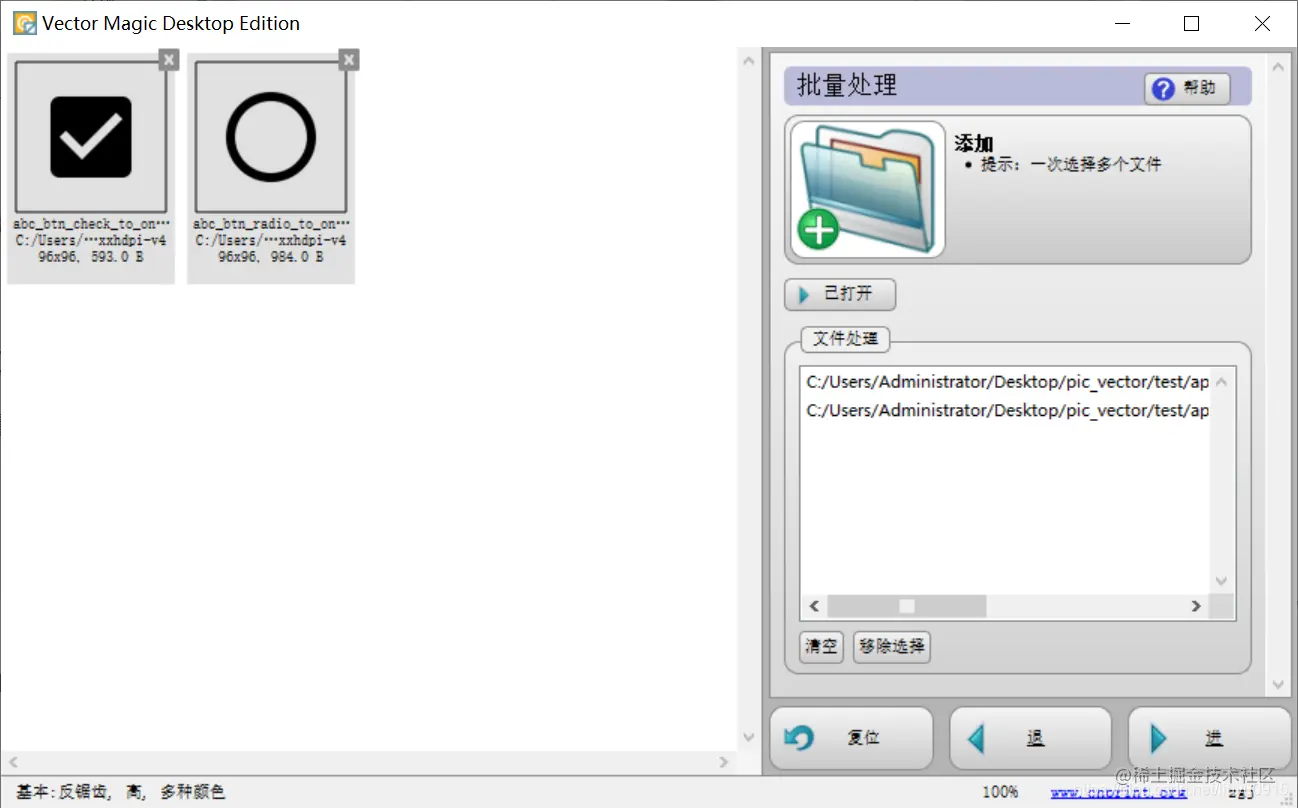
Task: Click the 帮助 help button
Action: (x=1187, y=88)
